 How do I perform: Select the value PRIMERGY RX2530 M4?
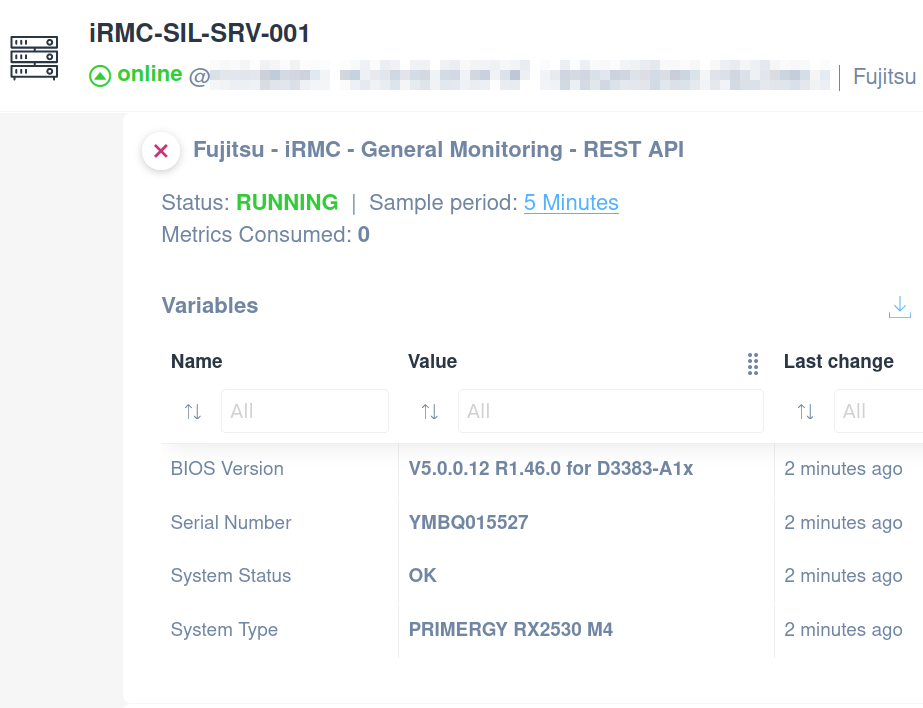(511, 630)
